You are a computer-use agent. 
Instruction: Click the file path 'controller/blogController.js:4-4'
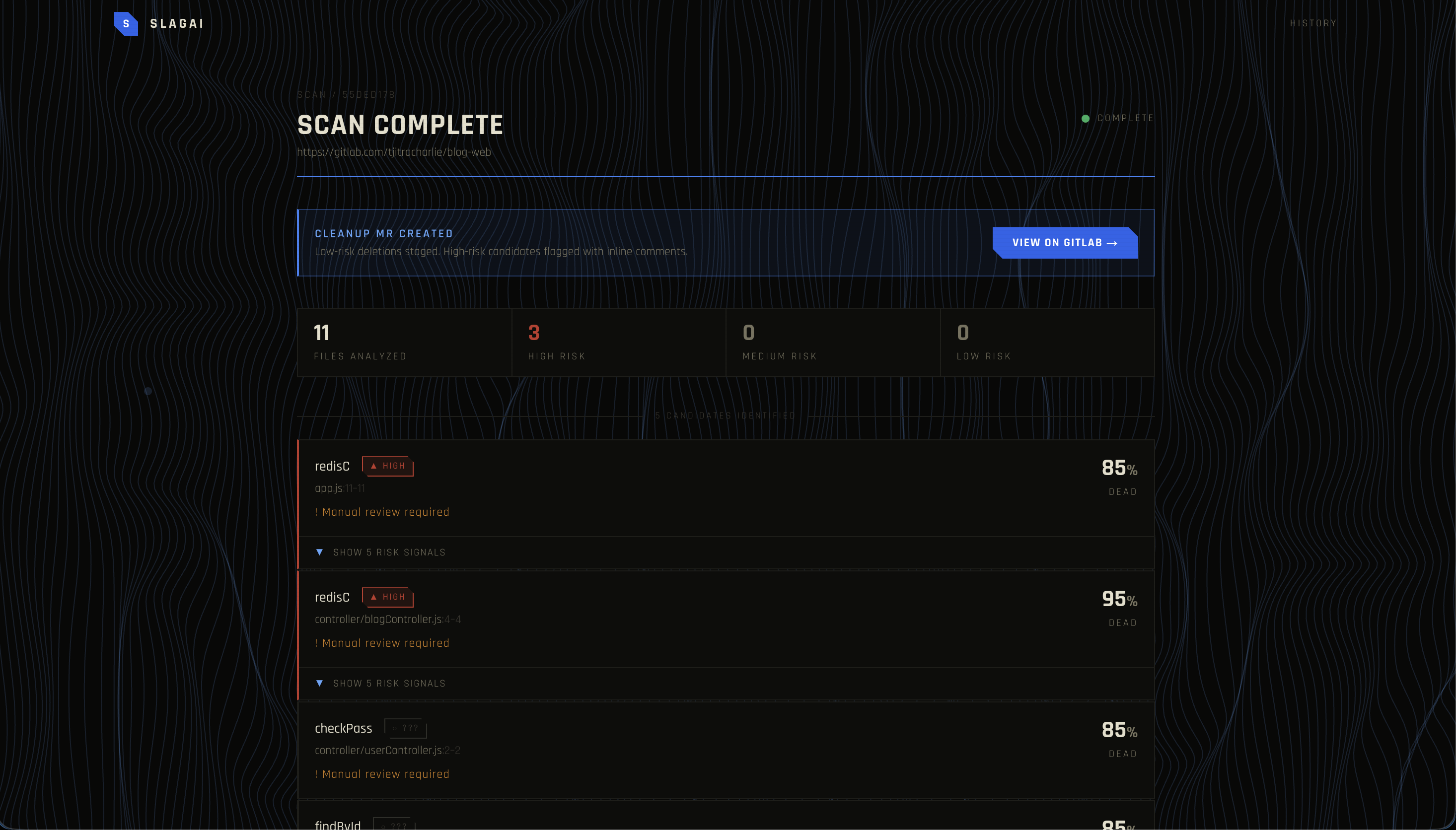point(388,620)
